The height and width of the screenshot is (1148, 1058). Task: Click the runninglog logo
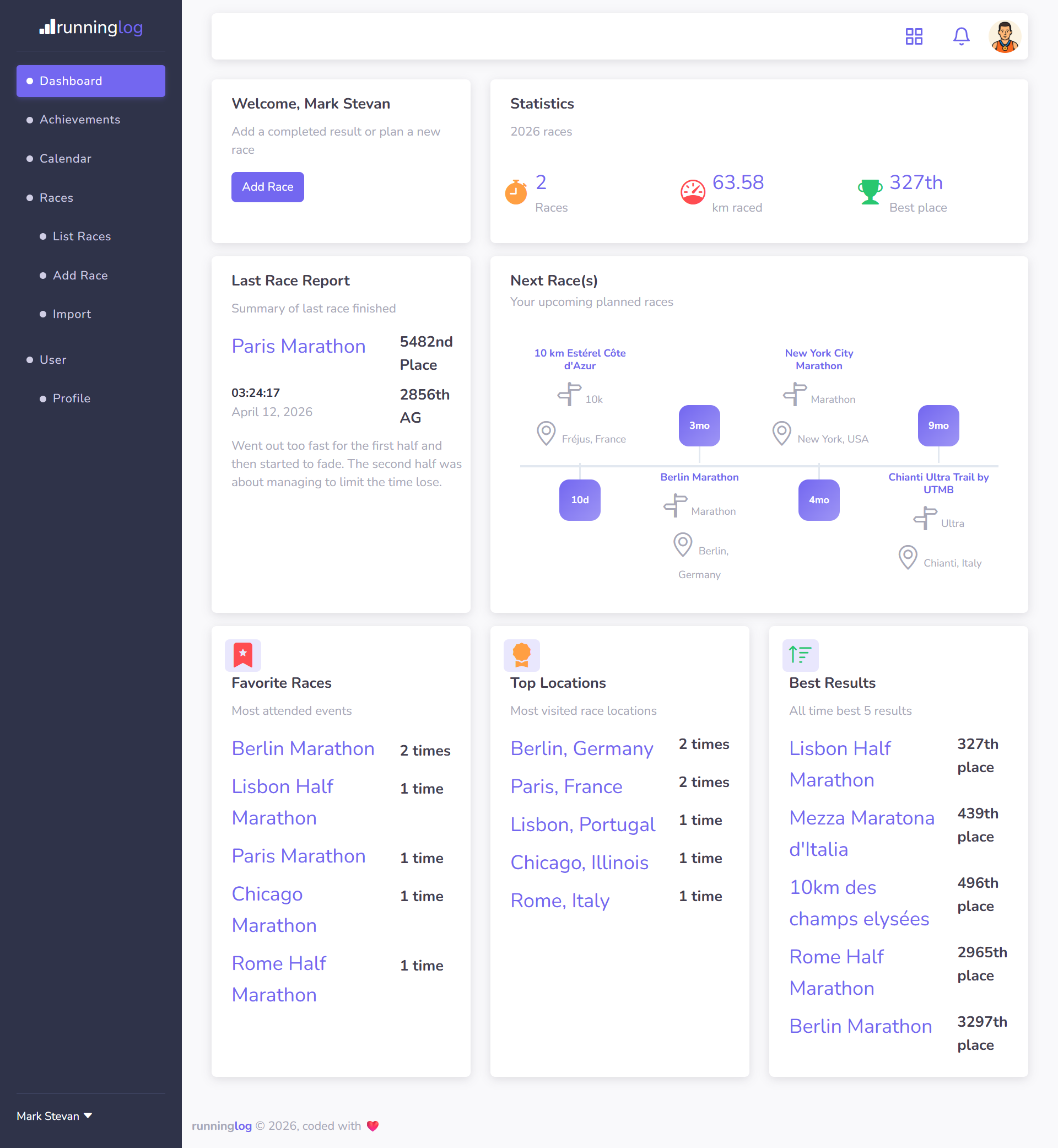coord(91,27)
